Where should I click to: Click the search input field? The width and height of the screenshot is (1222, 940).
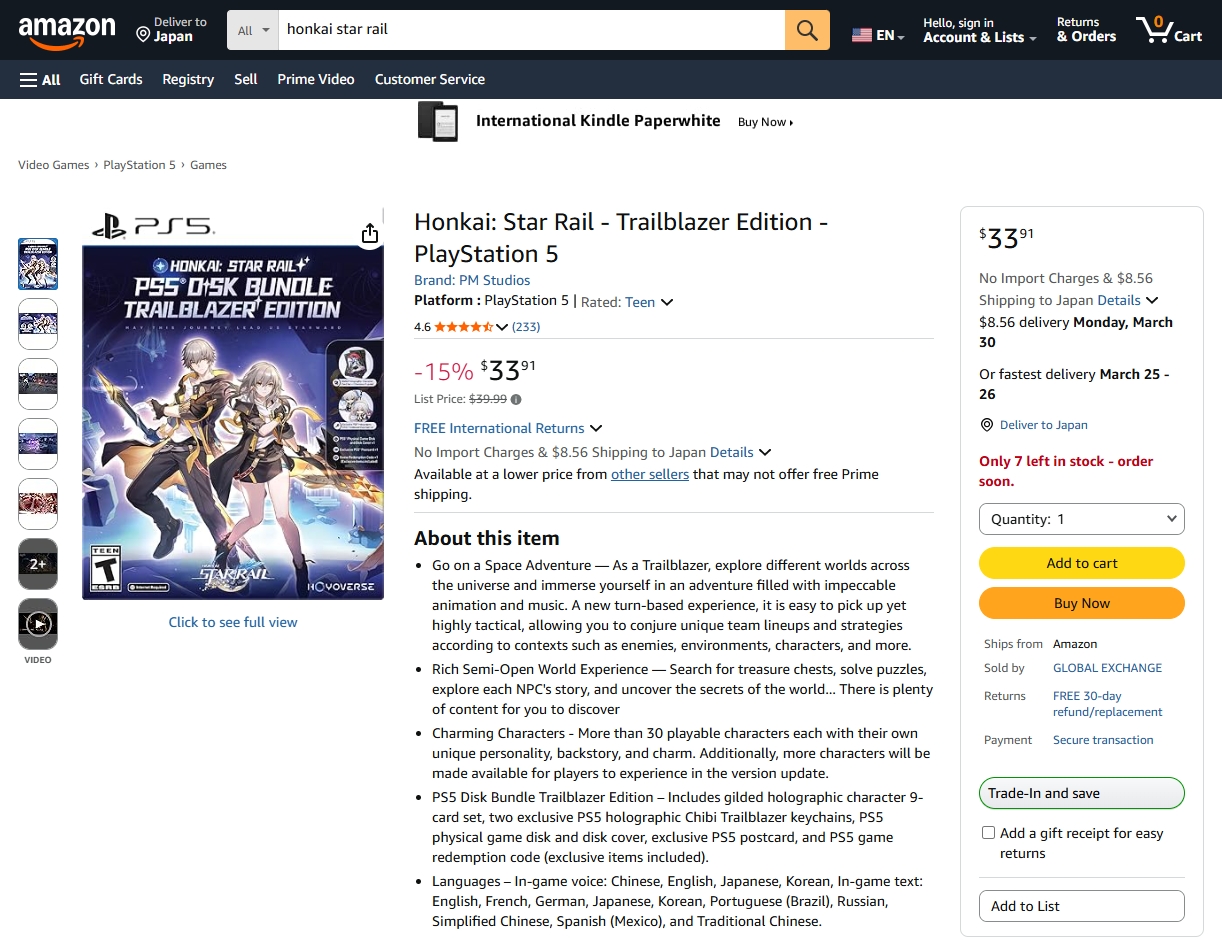point(530,30)
